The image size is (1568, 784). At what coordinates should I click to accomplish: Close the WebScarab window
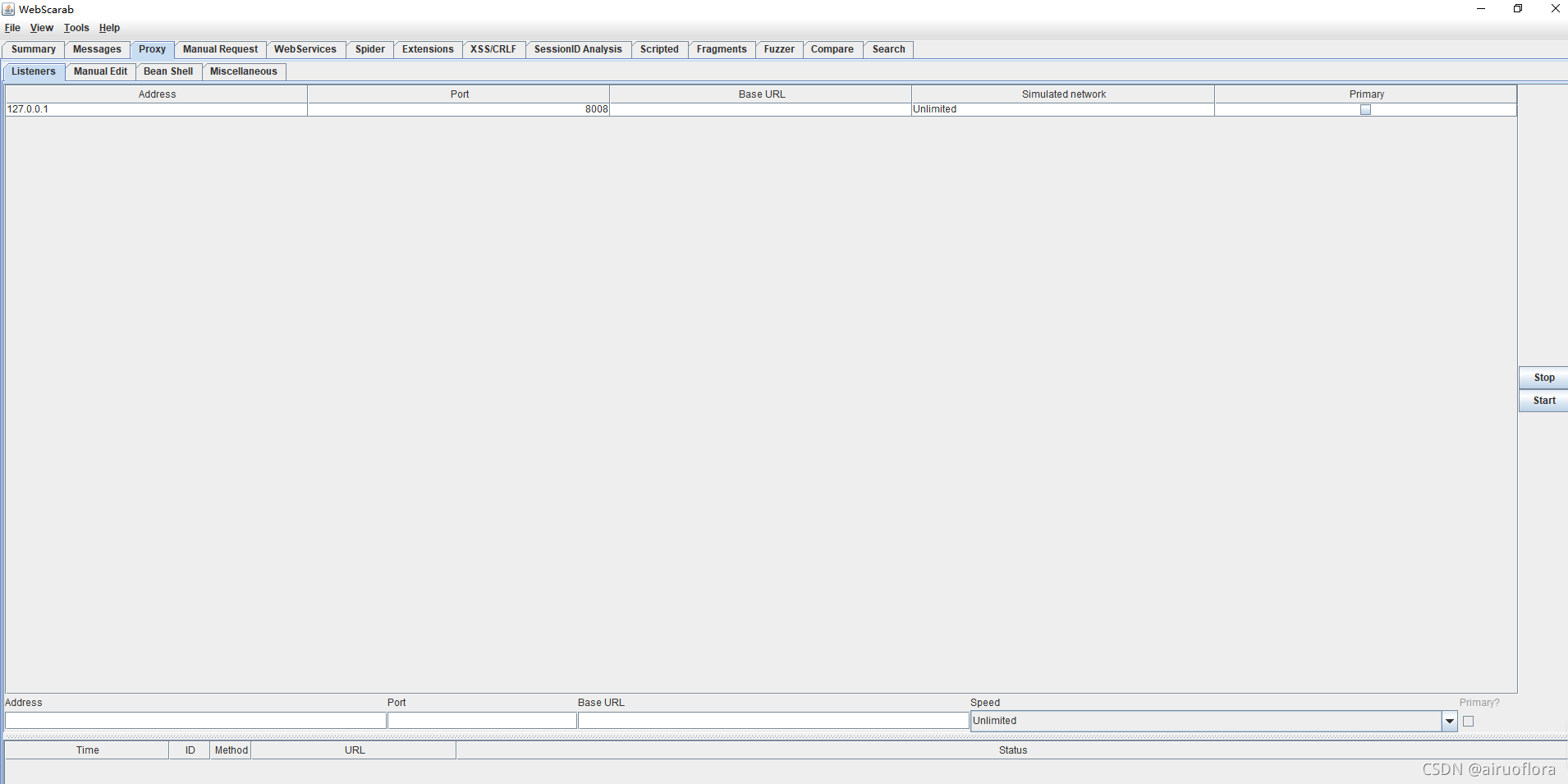click(1554, 9)
